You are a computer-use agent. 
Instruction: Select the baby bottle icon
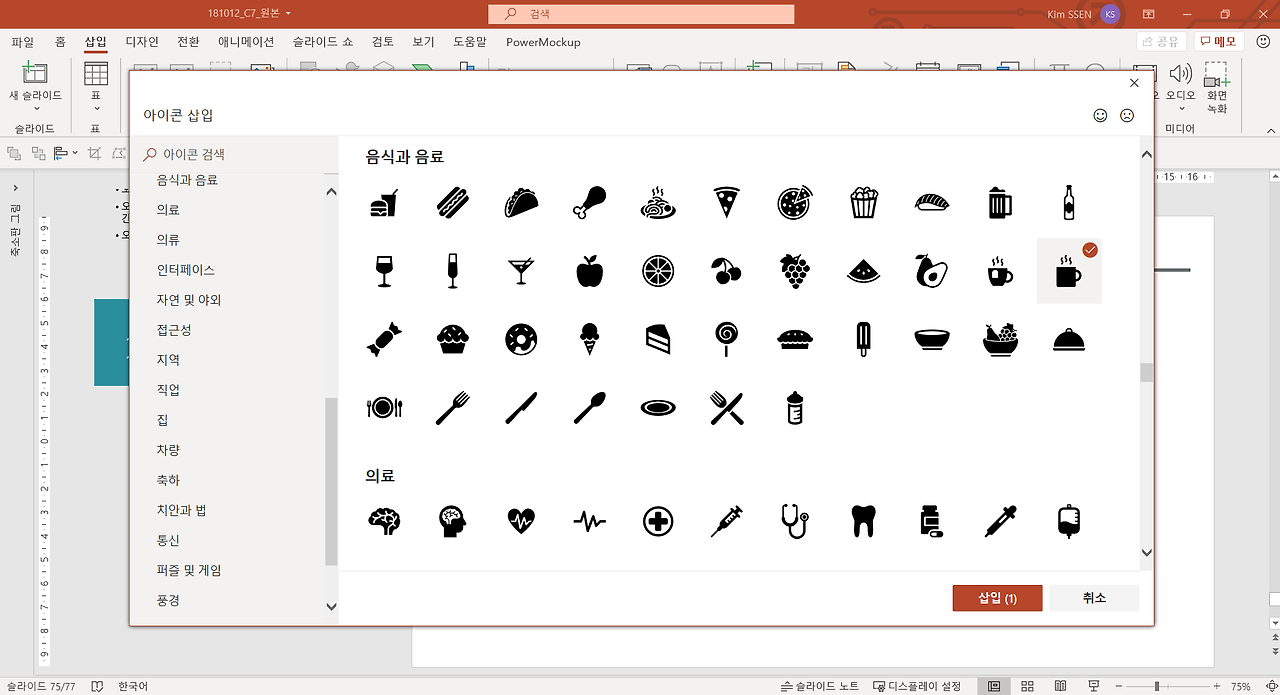pyautogui.click(x=795, y=407)
